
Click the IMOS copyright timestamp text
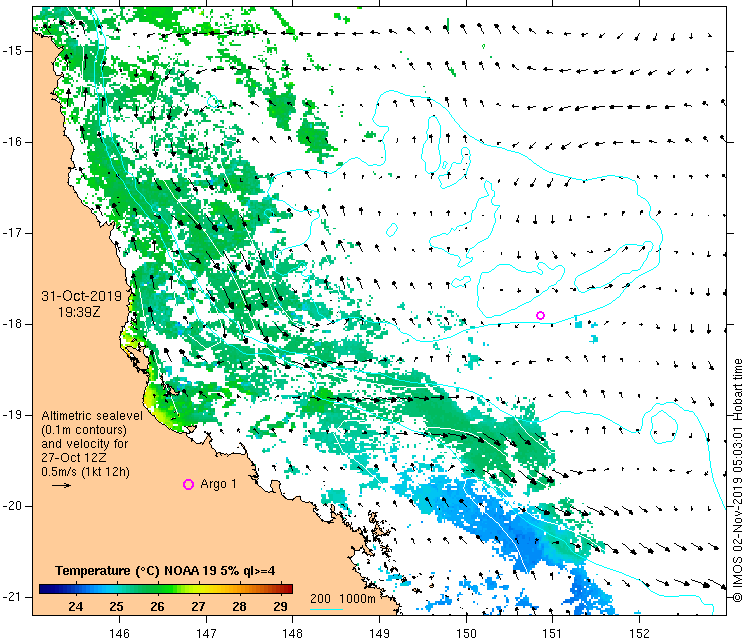738,480
